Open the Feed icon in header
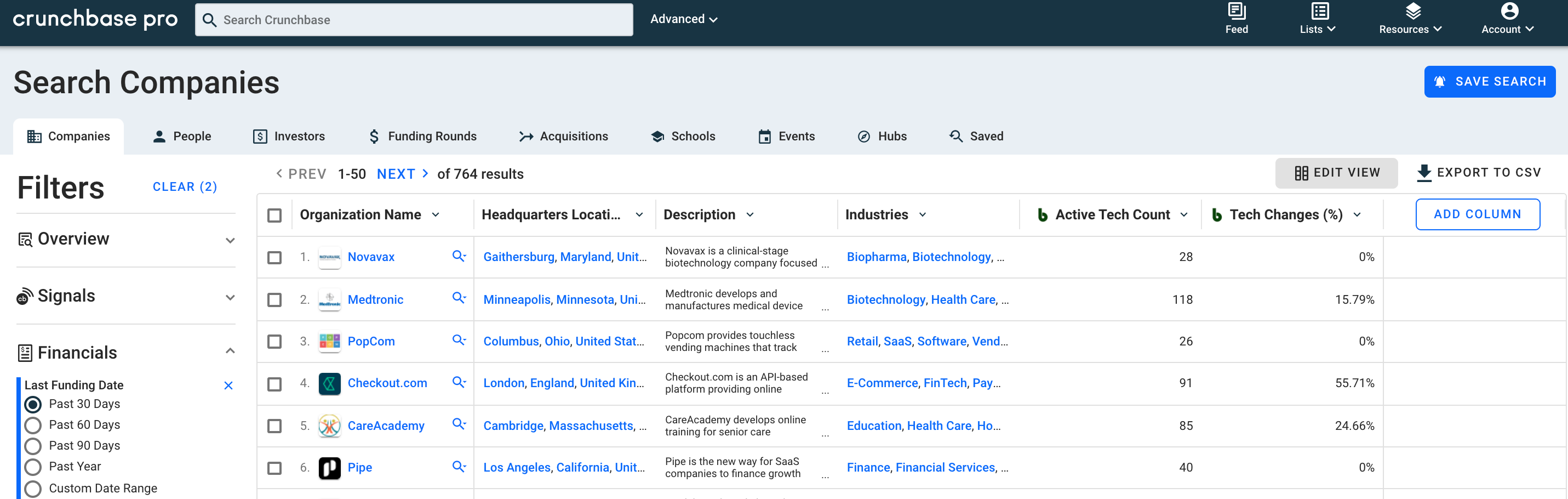 coord(1235,12)
